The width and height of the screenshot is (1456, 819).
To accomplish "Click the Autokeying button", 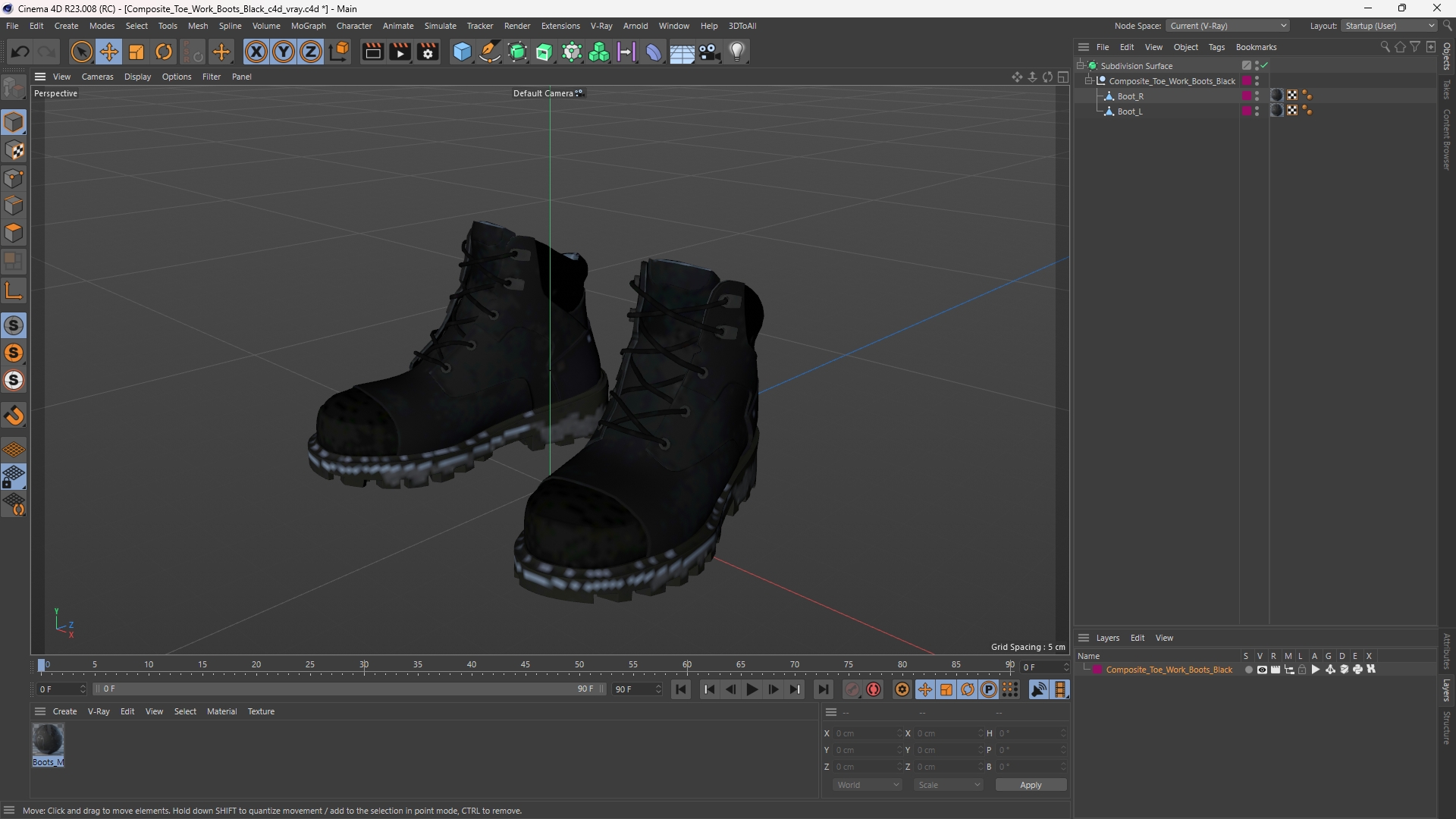I will (x=874, y=689).
